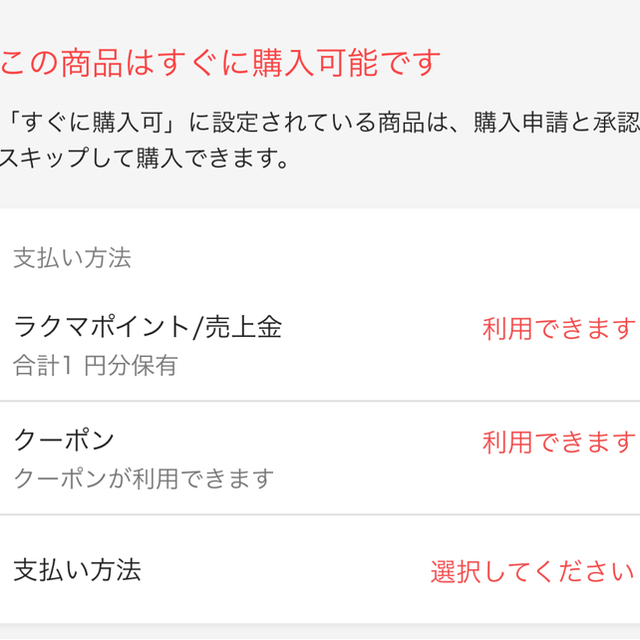Click the red heading この商品はすぐに購入可能です
The height and width of the screenshot is (640, 640).
(x=220, y=63)
